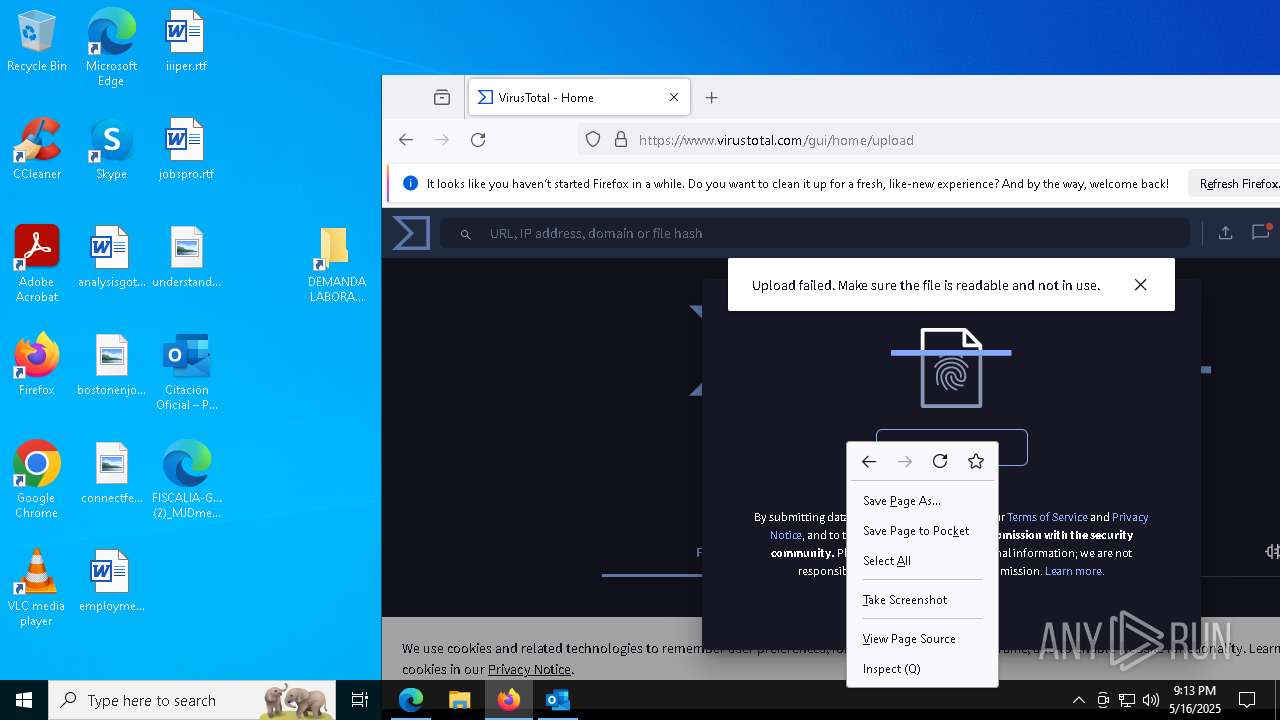Follow the Privacy Notice cookie banner link

click(529, 669)
